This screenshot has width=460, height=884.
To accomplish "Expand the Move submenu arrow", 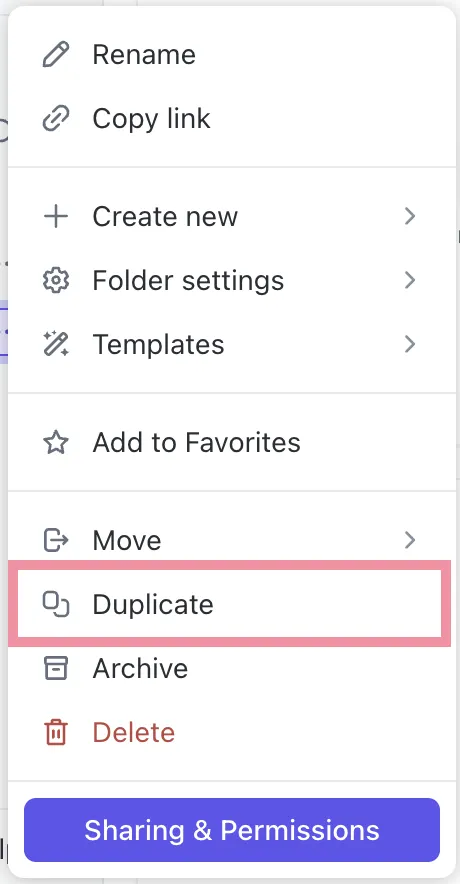I will click(x=410, y=540).
